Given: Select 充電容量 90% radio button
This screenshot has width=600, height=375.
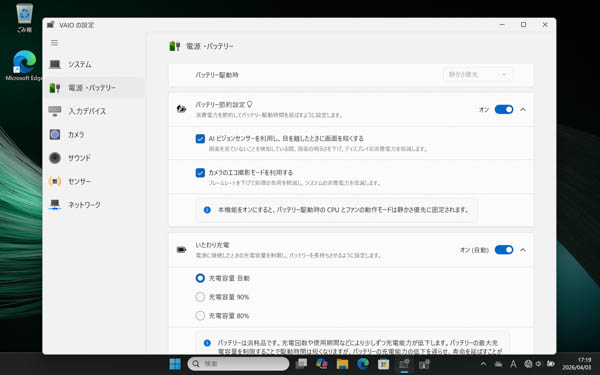Looking at the screenshot, I should pyautogui.click(x=200, y=297).
